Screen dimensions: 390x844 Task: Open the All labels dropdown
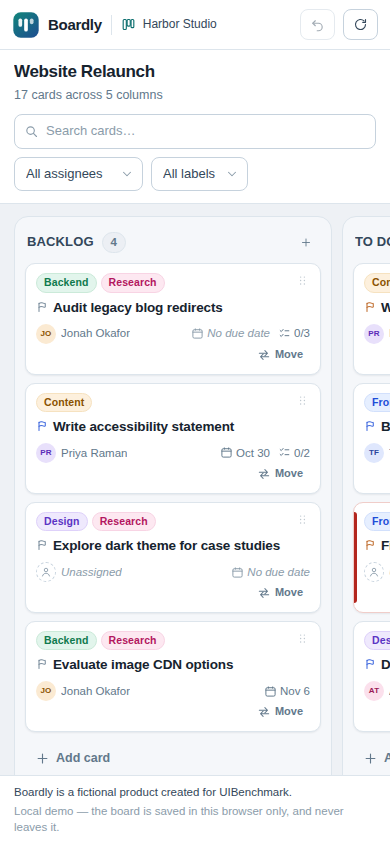(200, 174)
